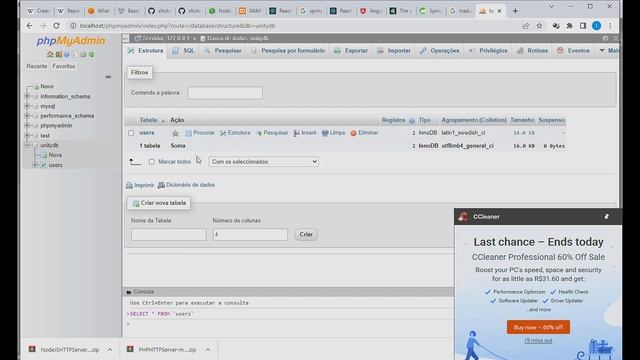This screenshot has width=640, height=360.
Task: Toggle the Marcar todos checkbox
Action: [152, 162]
